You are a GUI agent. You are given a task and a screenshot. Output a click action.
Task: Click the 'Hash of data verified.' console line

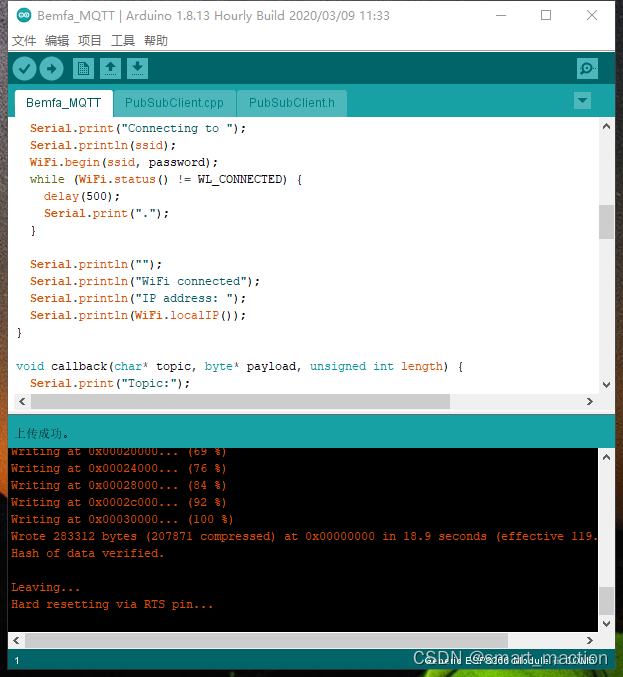(x=88, y=553)
